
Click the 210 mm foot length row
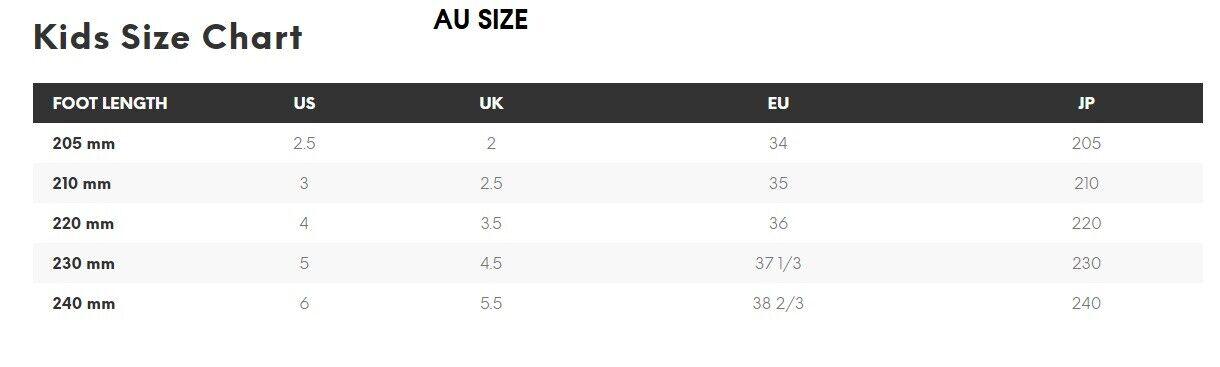pos(618,183)
